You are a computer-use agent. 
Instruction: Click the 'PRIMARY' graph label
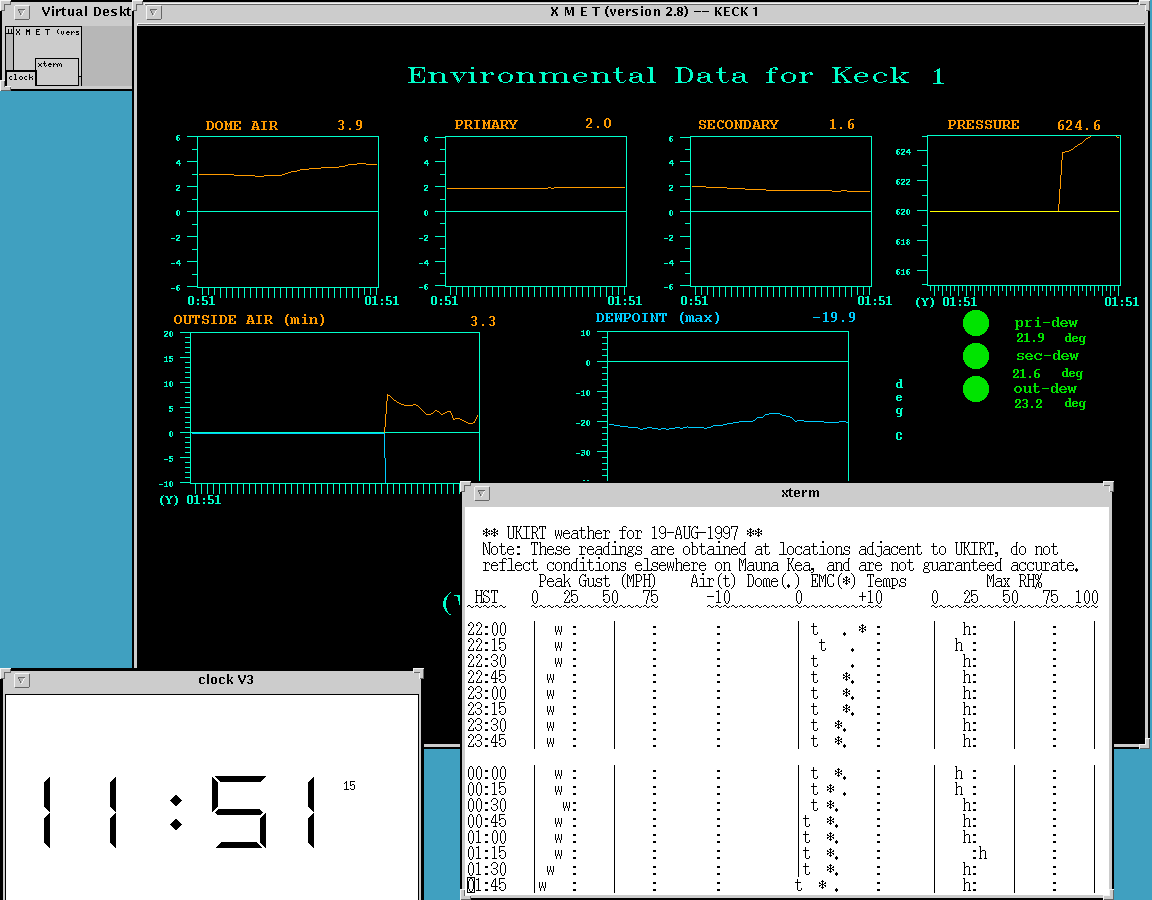pos(486,125)
